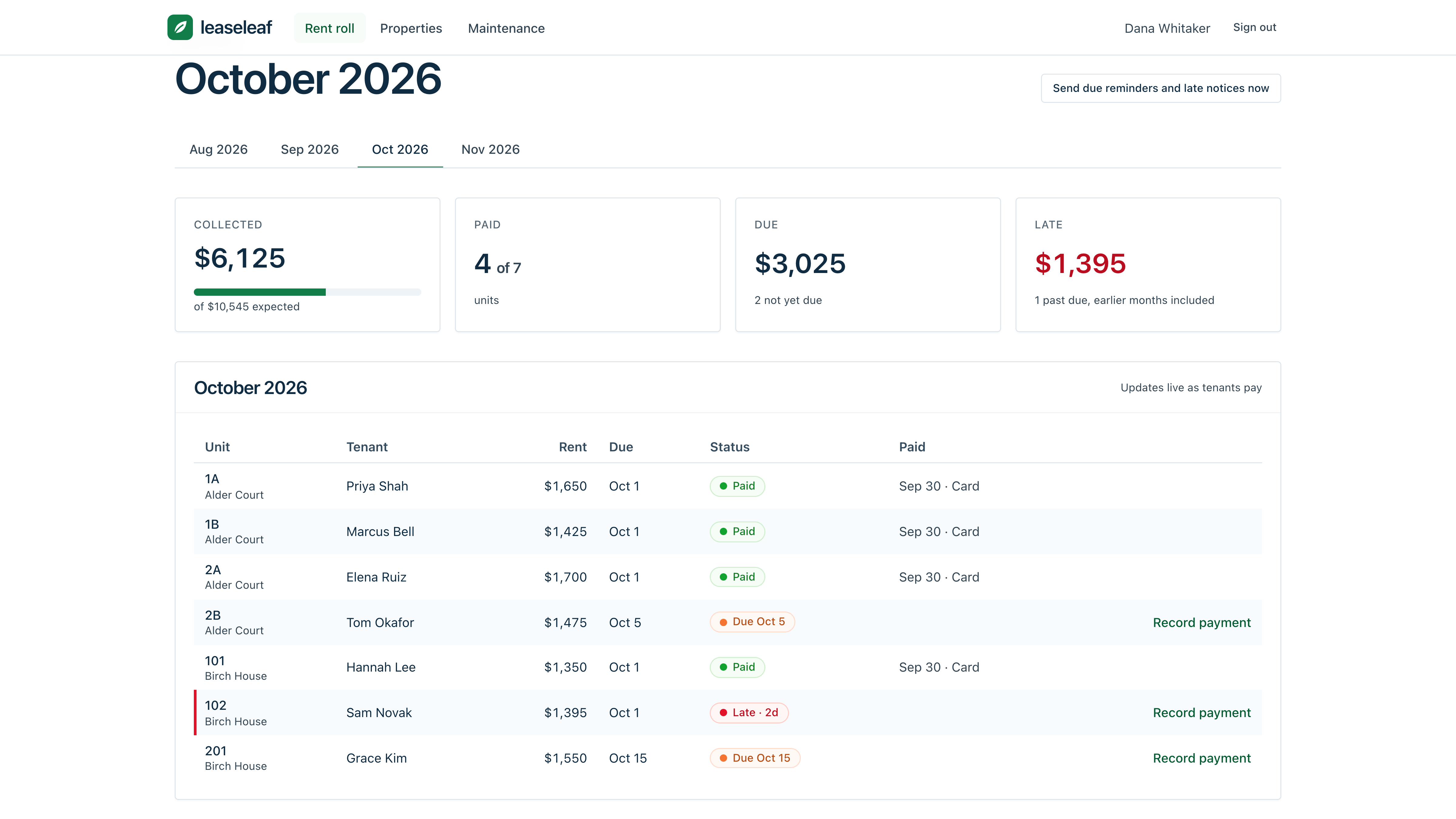Click the Dana Whitaker account name
Image resolution: width=1456 pixels, height=819 pixels.
pyautogui.click(x=1167, y=28)
